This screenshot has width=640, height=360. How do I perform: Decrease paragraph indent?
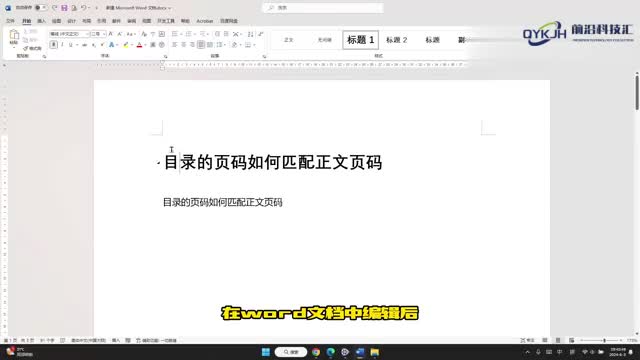pos(217,34)
